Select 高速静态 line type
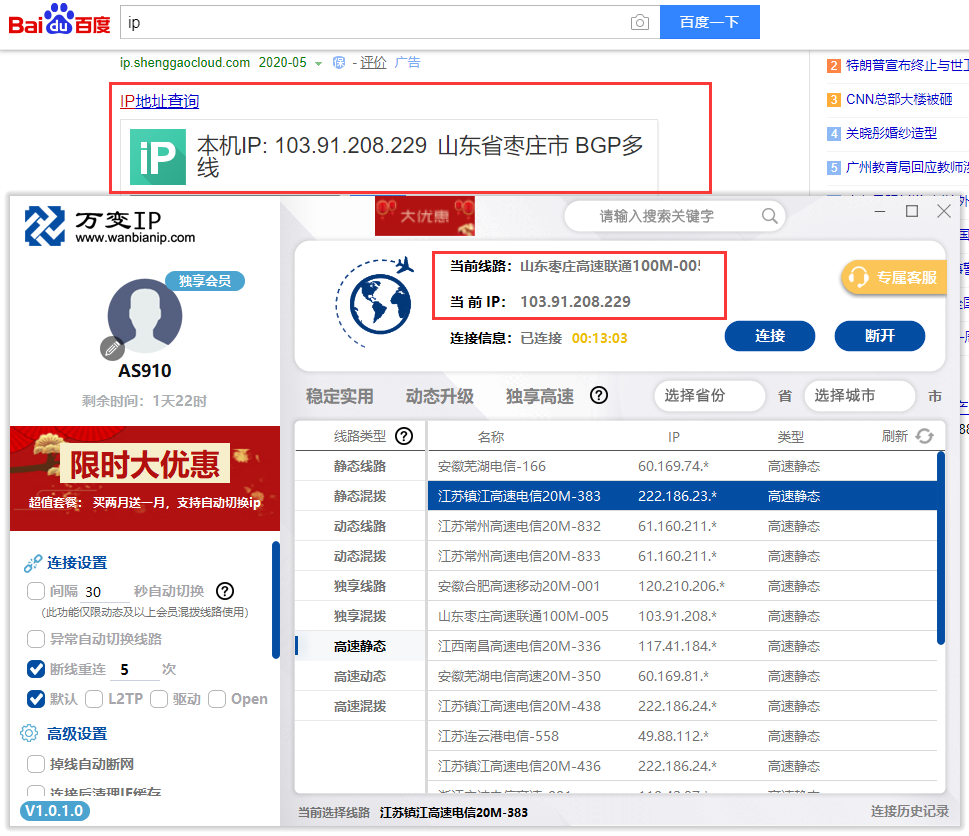This screenshot has height=836, width=969. click(360, 646)
